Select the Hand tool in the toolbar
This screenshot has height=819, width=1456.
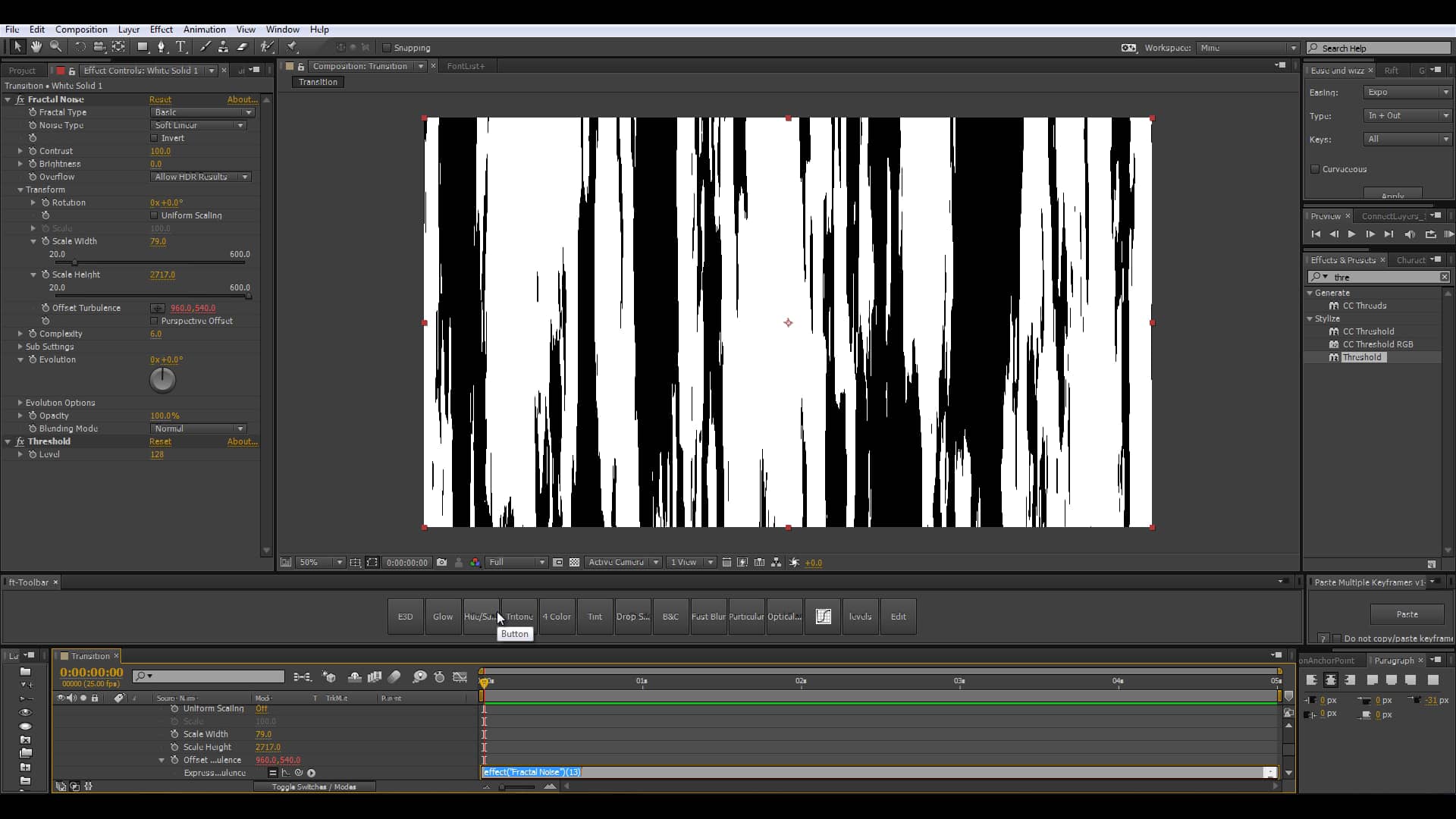tap(36, 46)
